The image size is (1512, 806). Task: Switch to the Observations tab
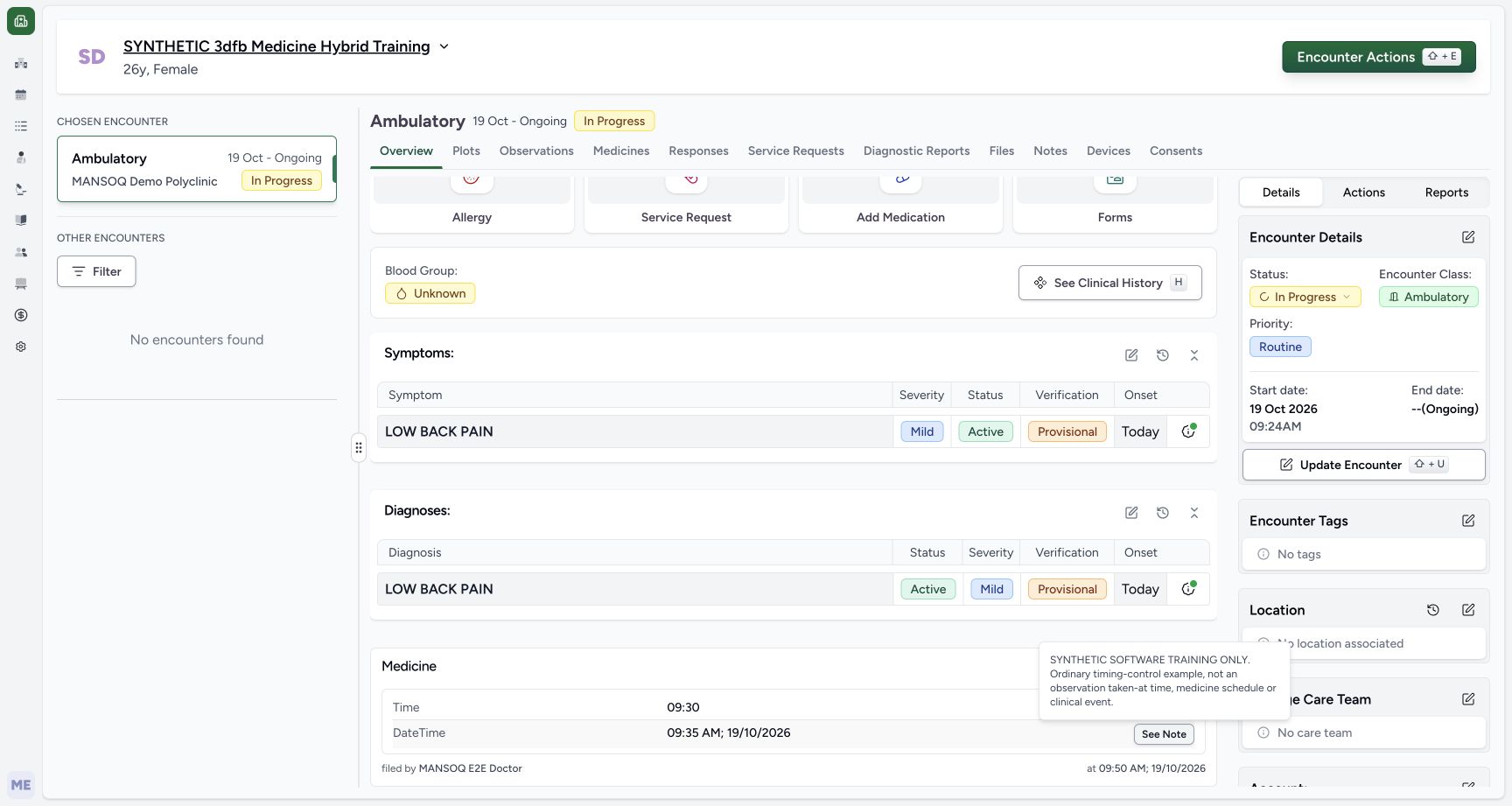(536, 151)
